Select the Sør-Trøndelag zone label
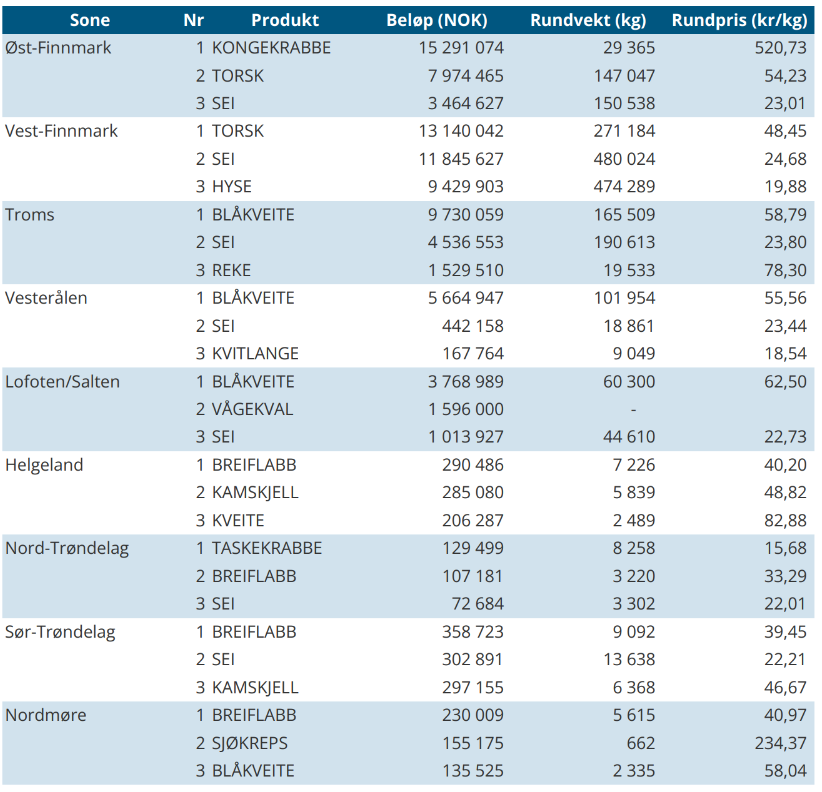Image resolution: width=822 pixels, height=792 pixels. click(60, 632)
